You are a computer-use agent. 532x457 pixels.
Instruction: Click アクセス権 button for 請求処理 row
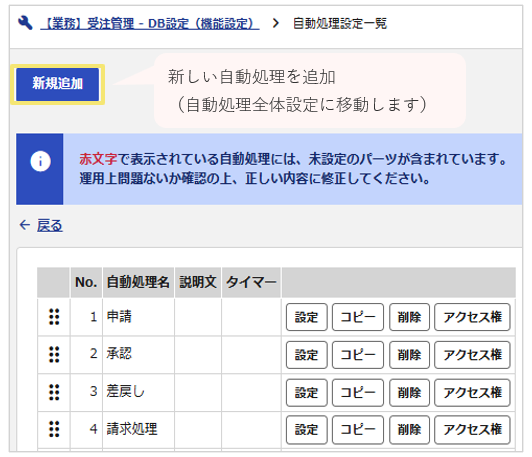coord(472,430)
